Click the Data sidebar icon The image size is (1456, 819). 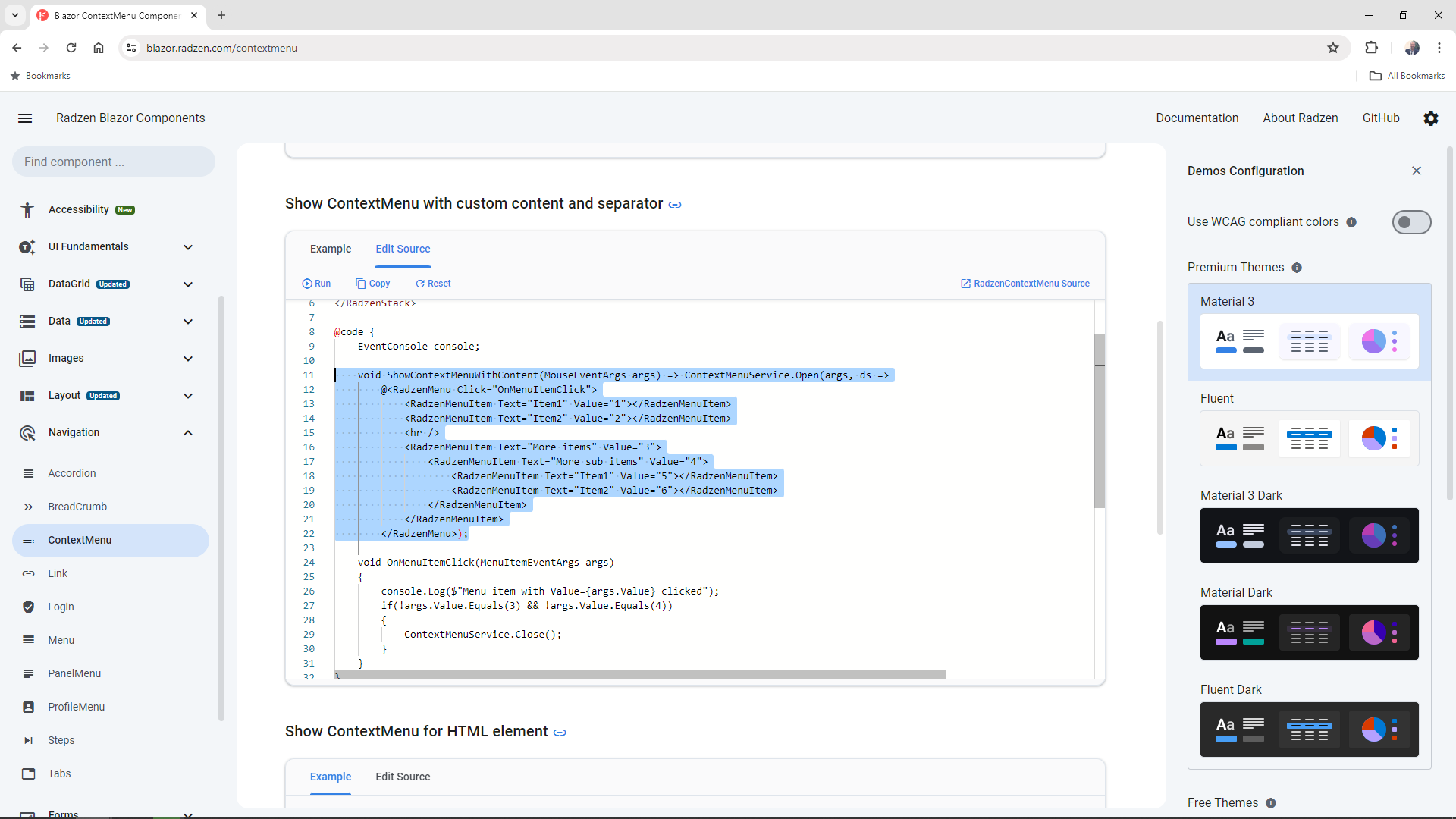point(27,322)
